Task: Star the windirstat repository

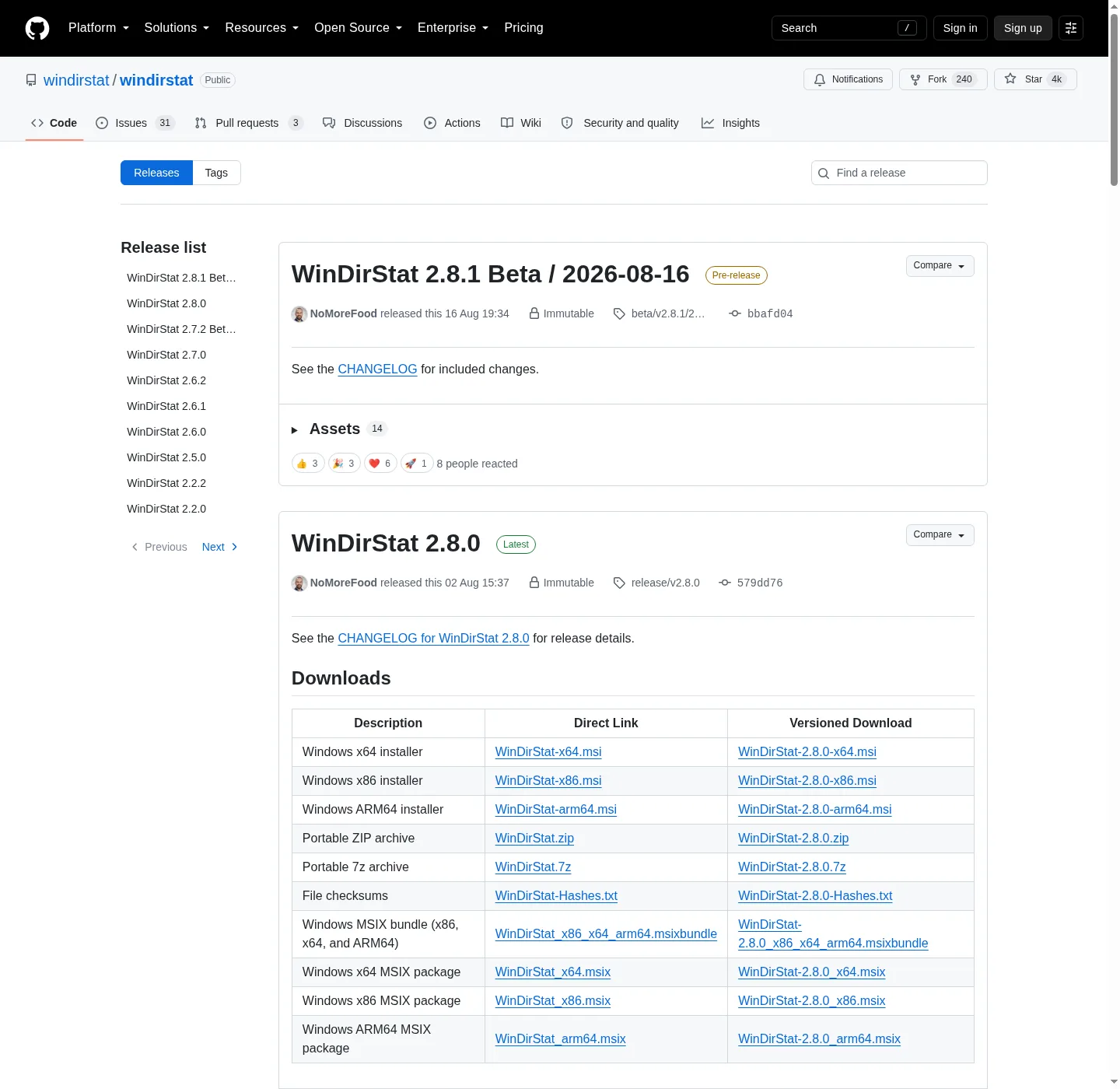Action: click(1035, 79)
